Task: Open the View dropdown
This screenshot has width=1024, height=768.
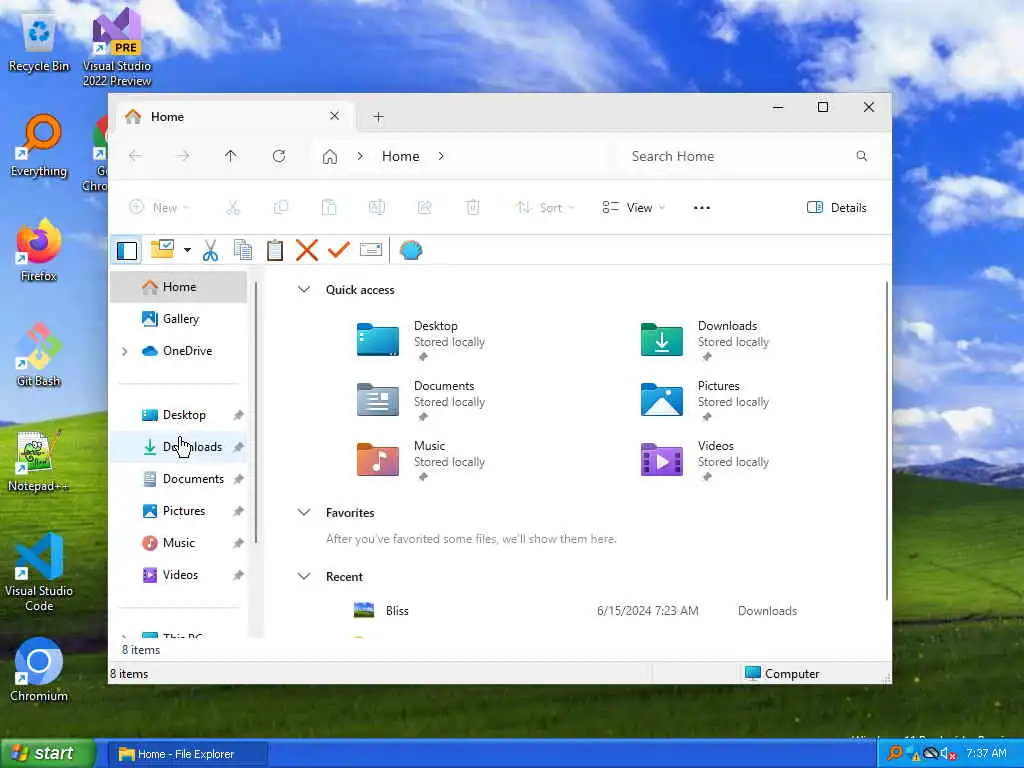Action: pos(633,208)
